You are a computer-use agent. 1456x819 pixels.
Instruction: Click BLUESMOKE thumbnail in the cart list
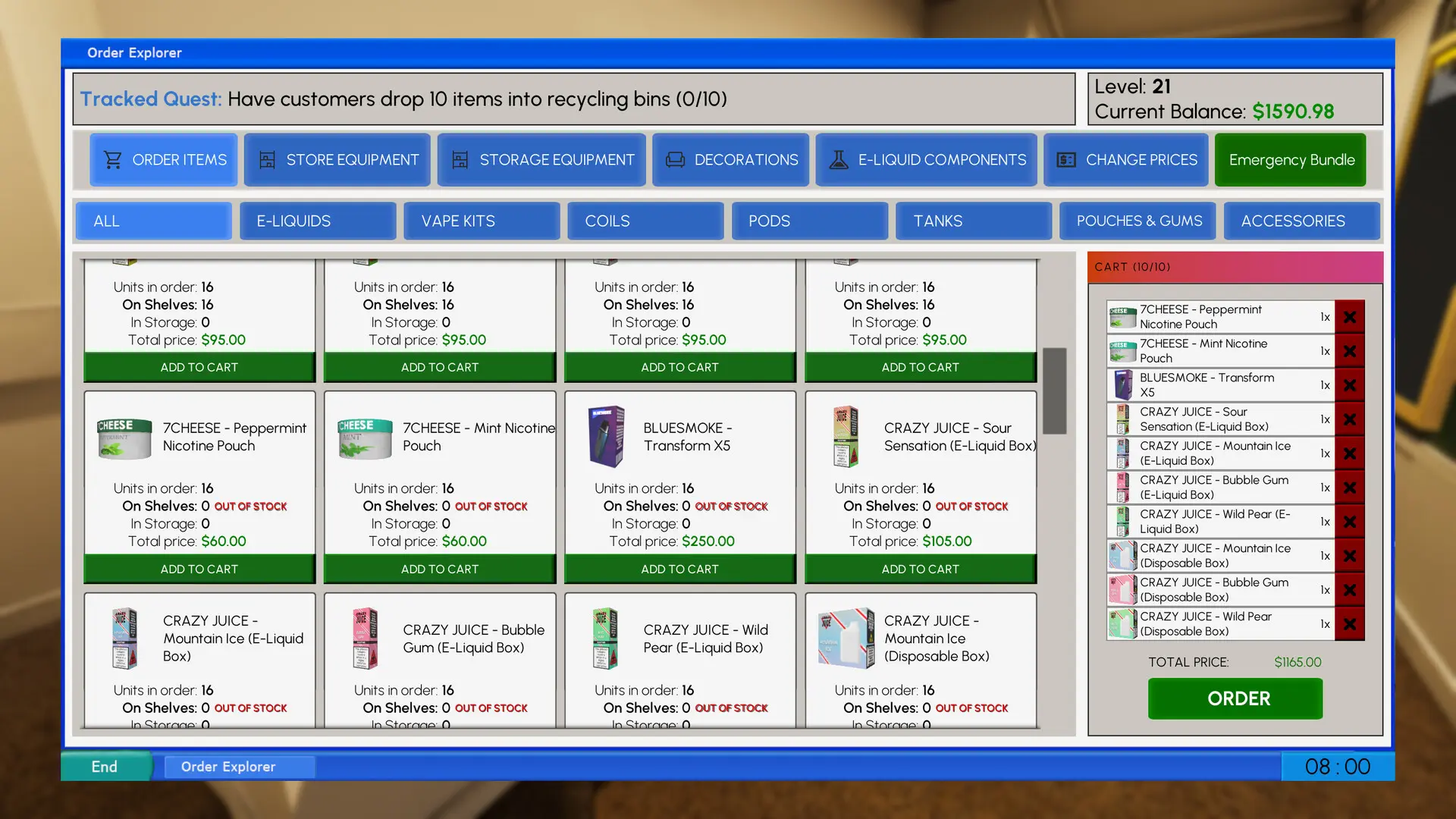pyautogui.click(x=1122, y=385)
